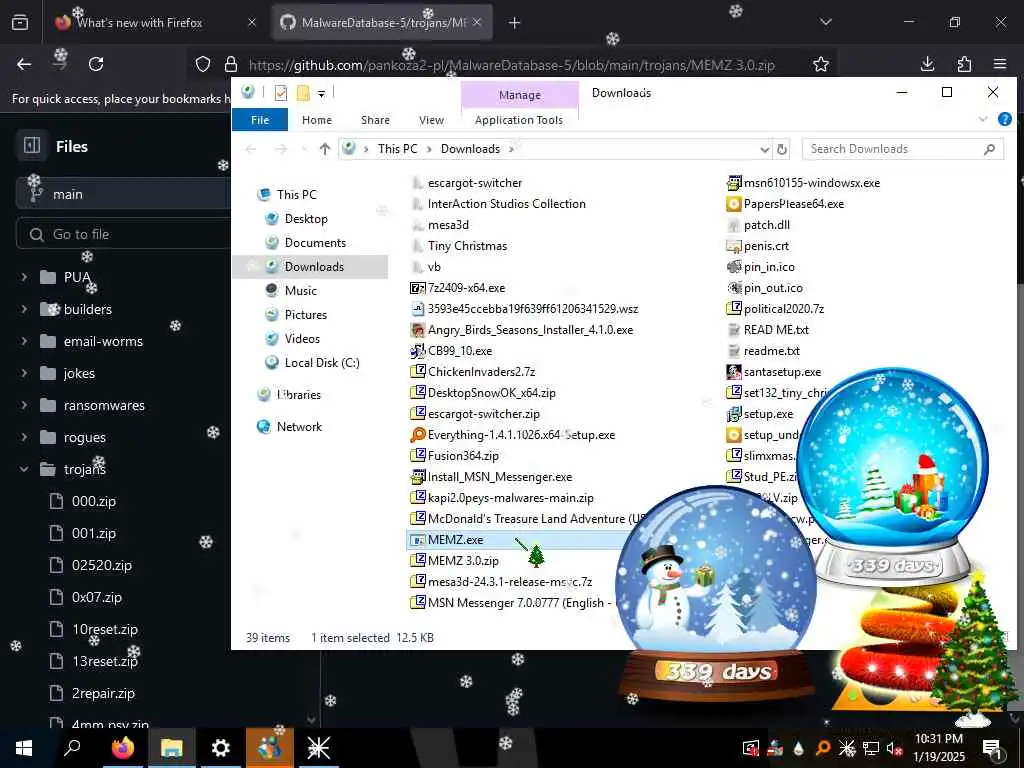Click File Explorer icon on taskbar
Screen dimensions: 1024x768
tap(172, 748)
